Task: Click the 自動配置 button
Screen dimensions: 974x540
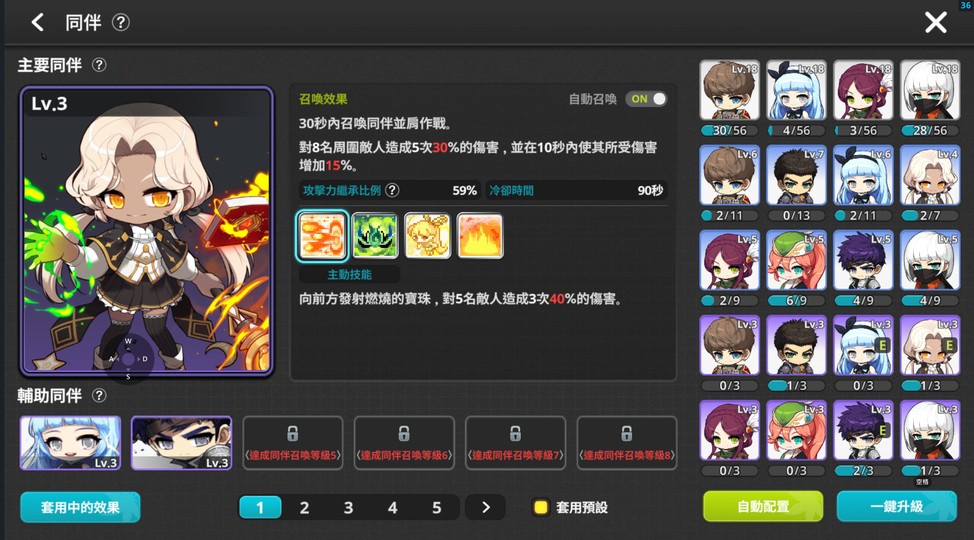Action: tap(763, 506)
